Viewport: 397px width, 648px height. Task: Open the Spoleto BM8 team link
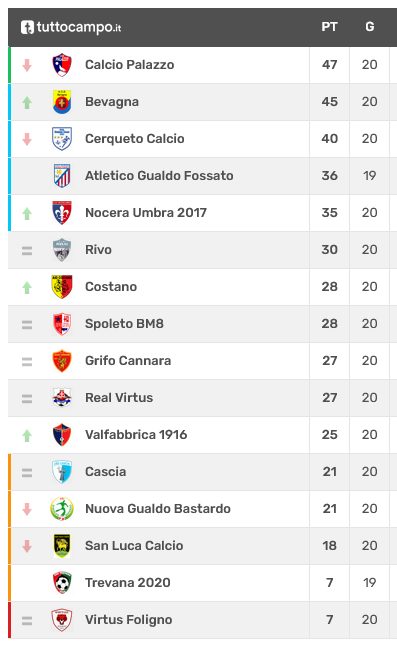pyautogui.click(x=124, y=324)
